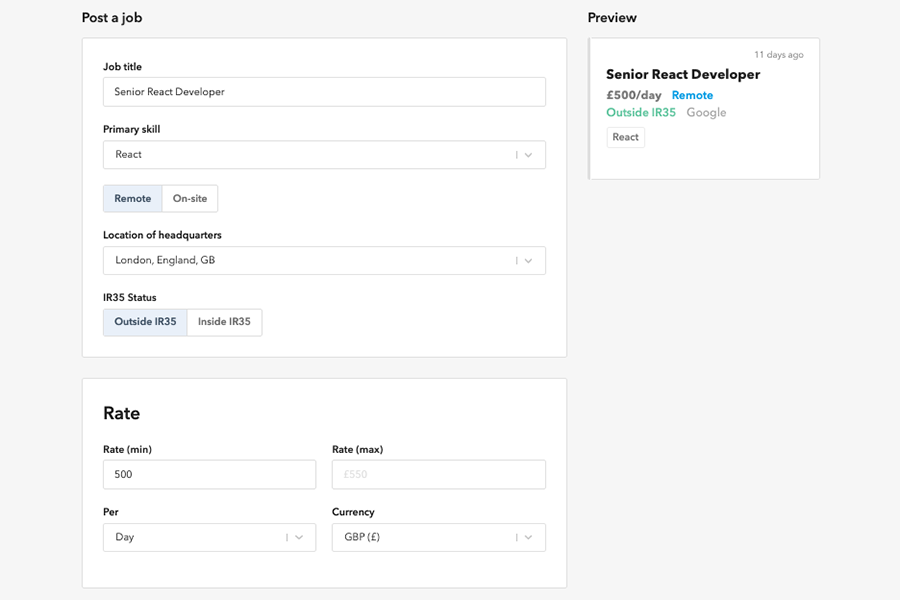Image resolution: width=900 pixels, height=600 pixels.
Task: Click the Rate (min) input field
Action: click(209, 475)
